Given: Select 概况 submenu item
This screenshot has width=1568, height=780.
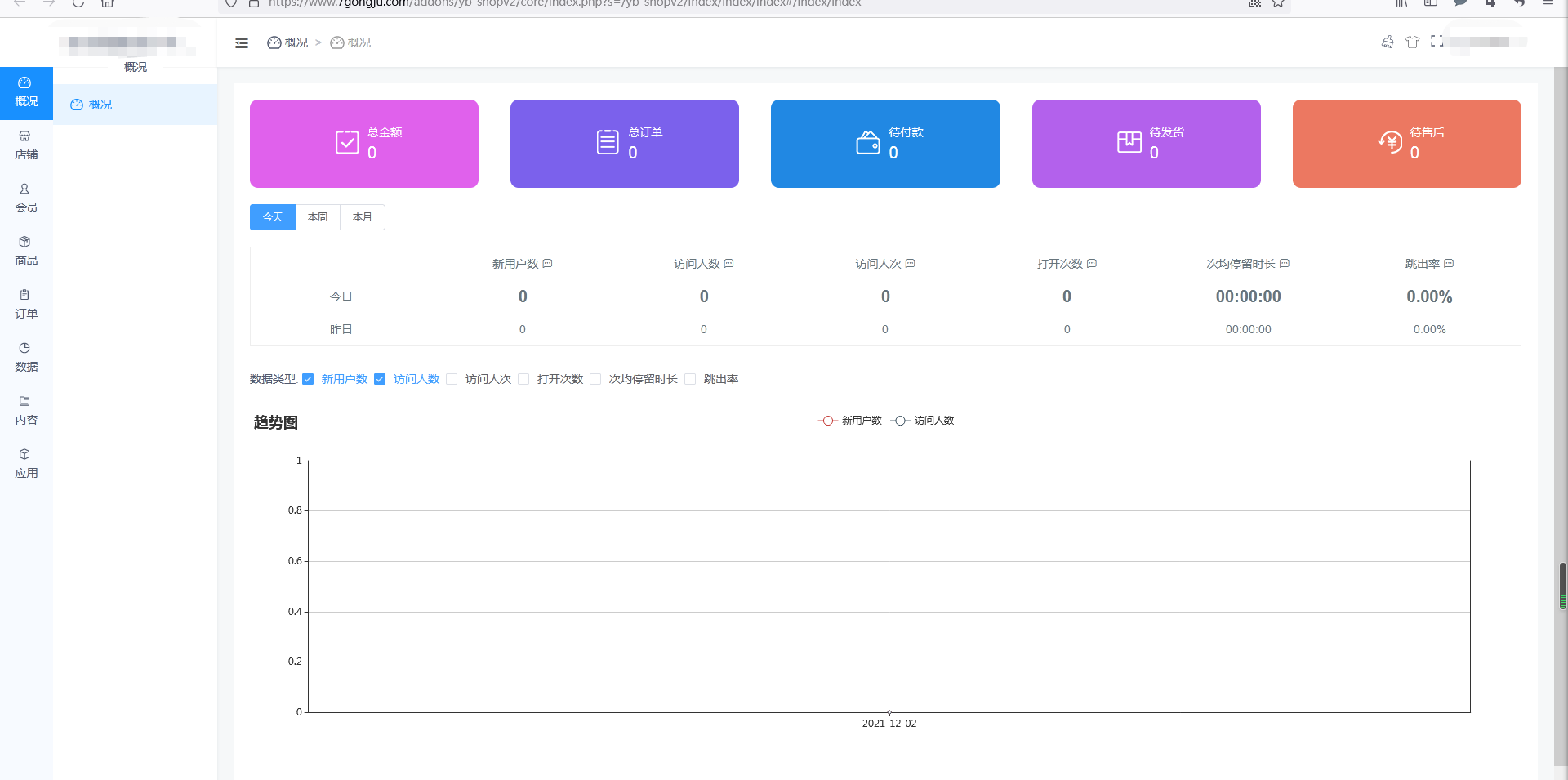Looking at the screenshot, I should [x=136, y=105].
